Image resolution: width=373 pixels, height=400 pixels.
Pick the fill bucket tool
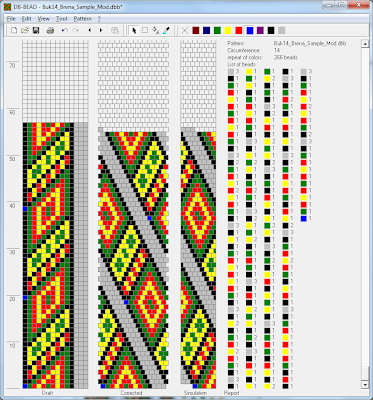155,31
